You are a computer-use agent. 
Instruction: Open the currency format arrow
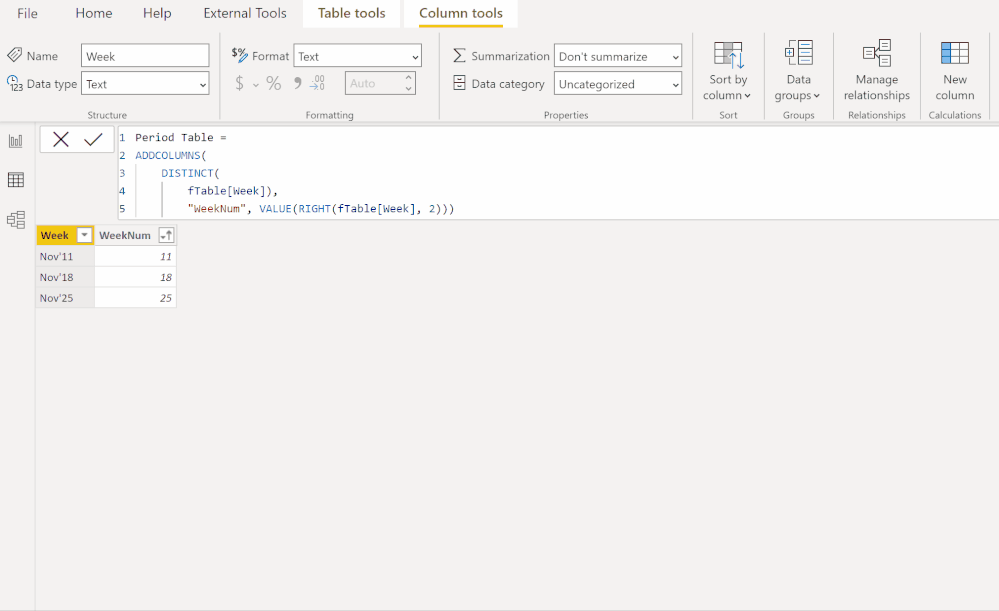click(255, 85)
